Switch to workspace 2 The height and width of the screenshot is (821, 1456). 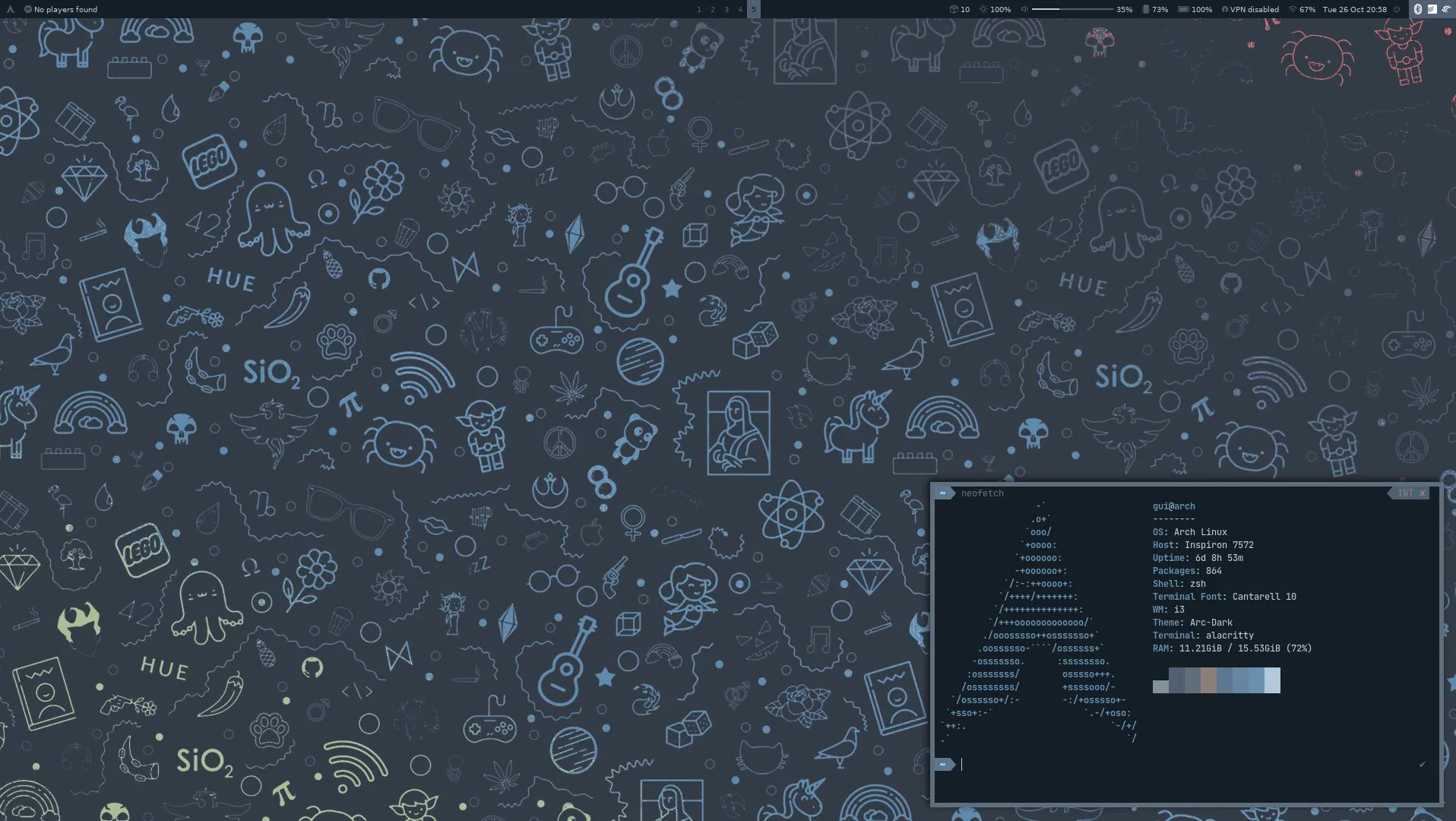tap(712, 9)
